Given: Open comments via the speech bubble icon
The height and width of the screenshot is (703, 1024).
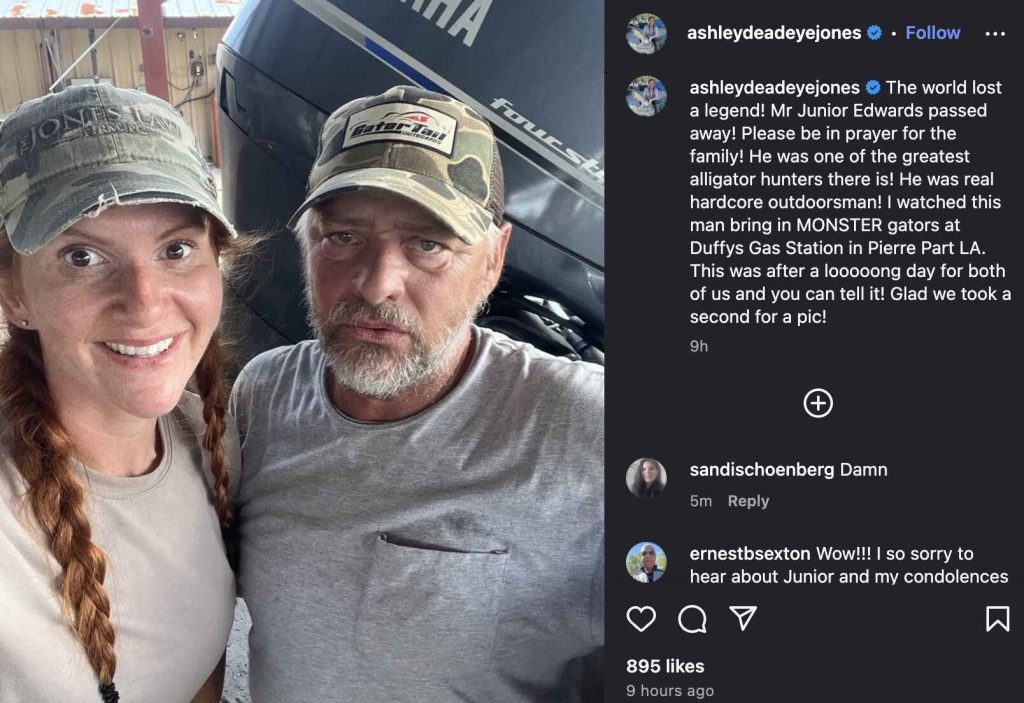Looking at the screenshot, I should click(x=692, y=620).
